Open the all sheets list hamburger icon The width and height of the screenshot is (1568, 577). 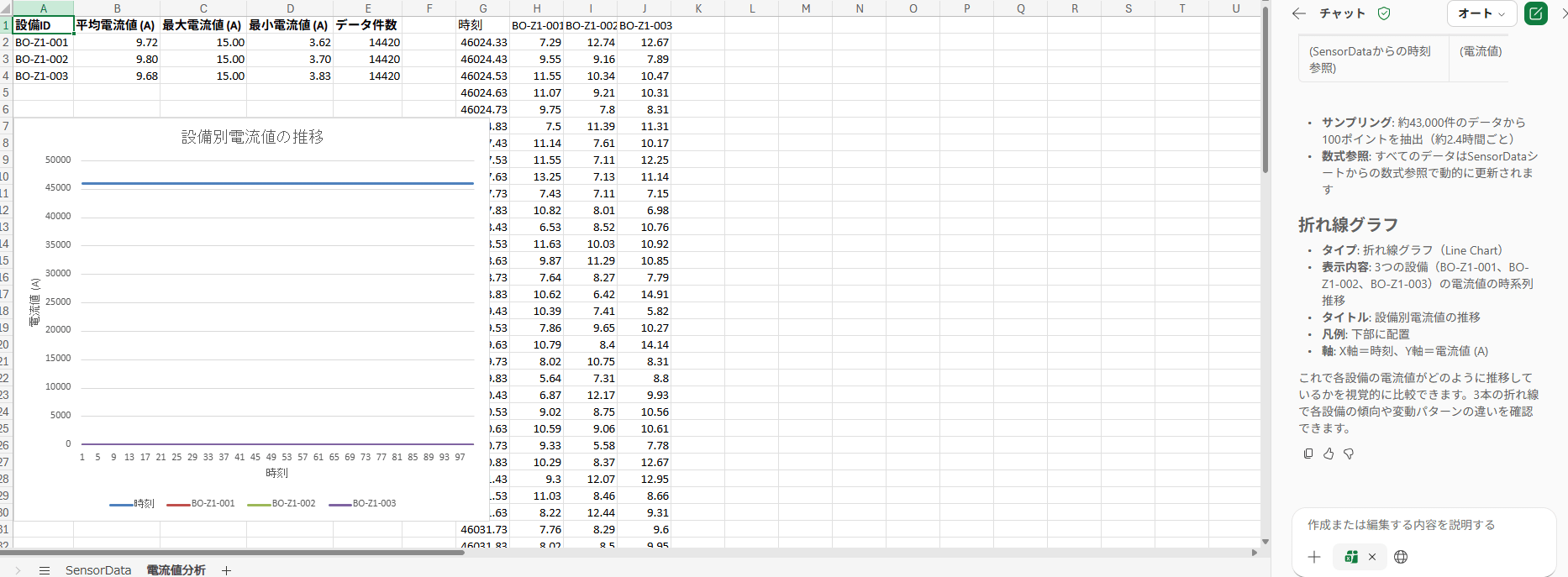(45, 570)
